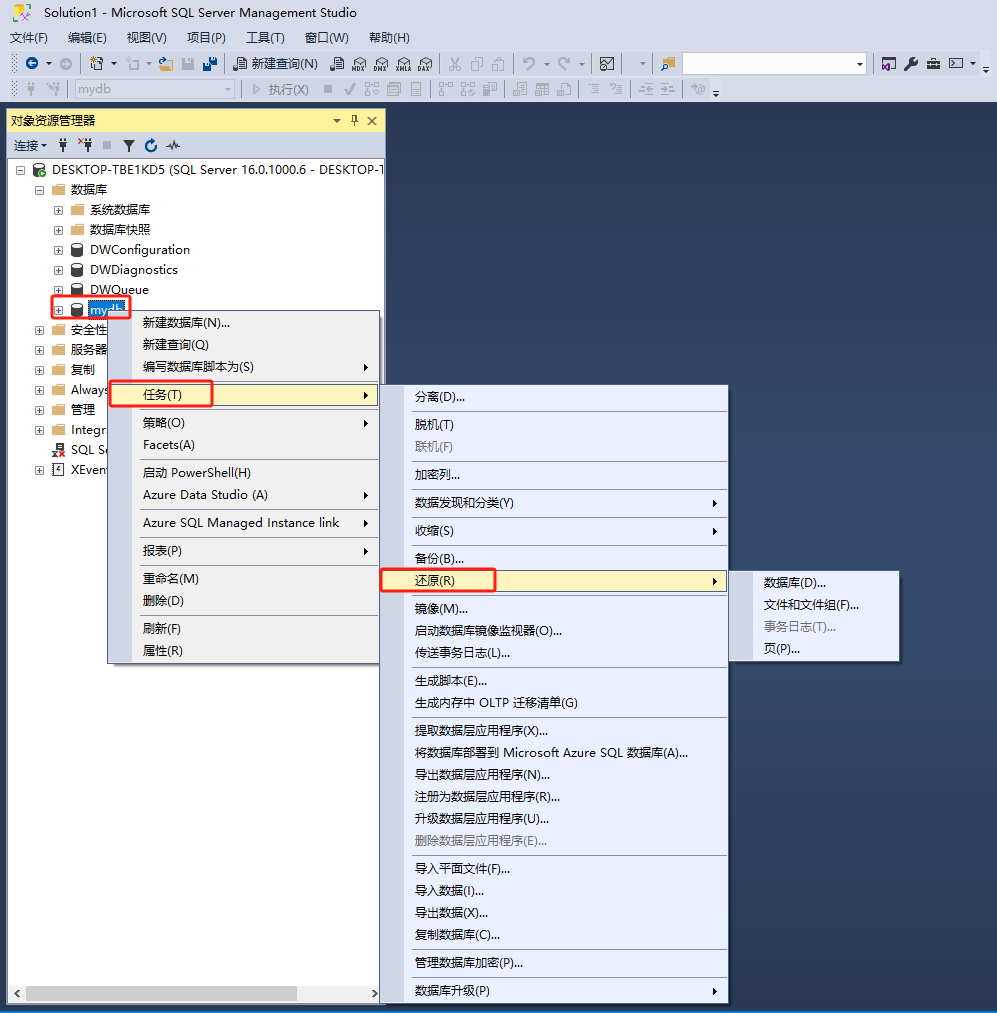Screen dimensions: 997x1013
Task: Click the Object Explorer horizontal scrollbar
Action: pyautogui.click(x=162, y=993)
